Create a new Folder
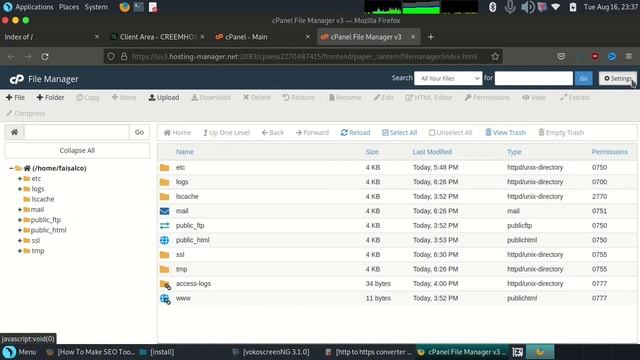This screenshot has width=640, height=360. coord(50,98)
